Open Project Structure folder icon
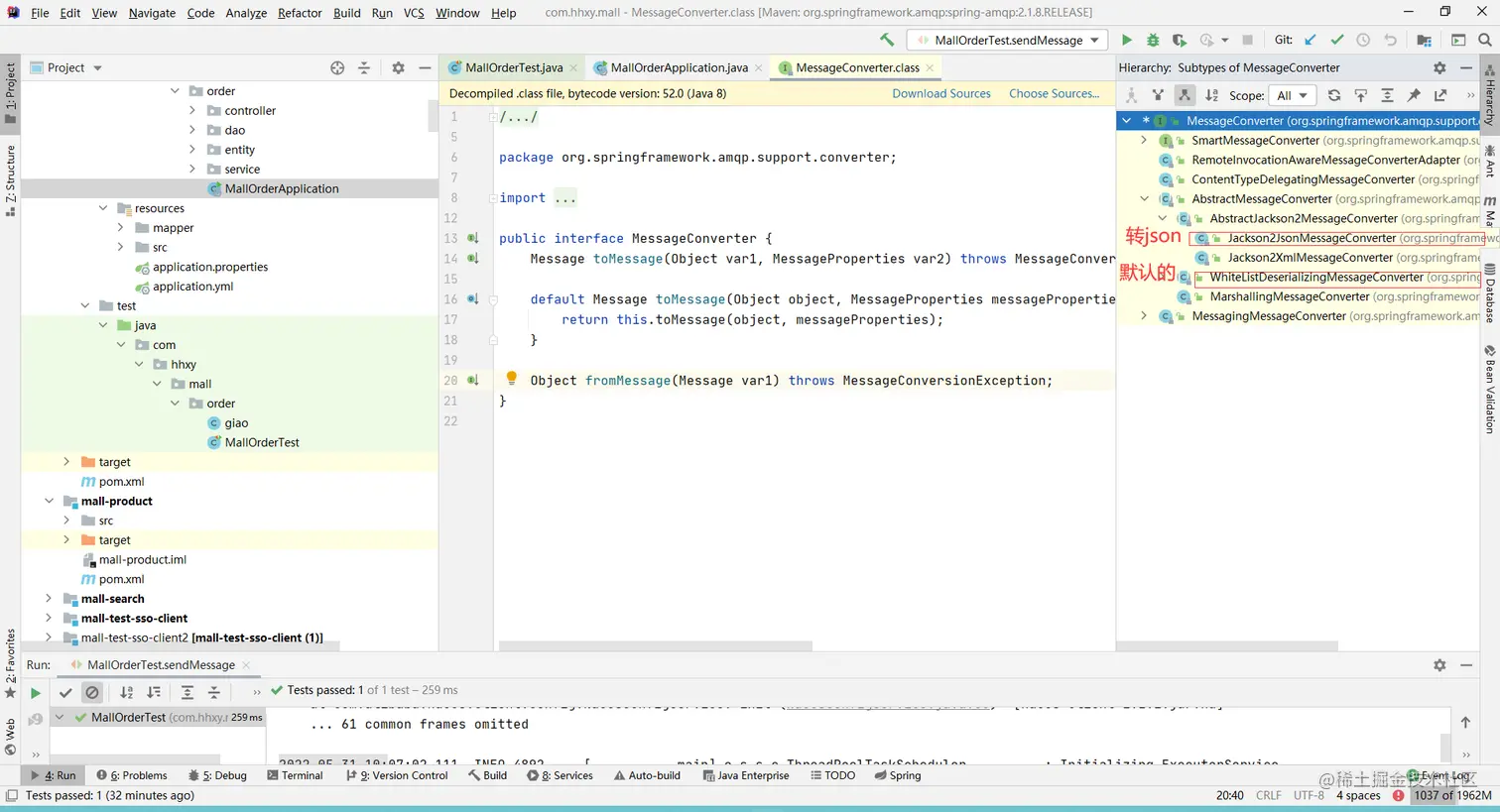1500x812 pixels. point(1424,40)
